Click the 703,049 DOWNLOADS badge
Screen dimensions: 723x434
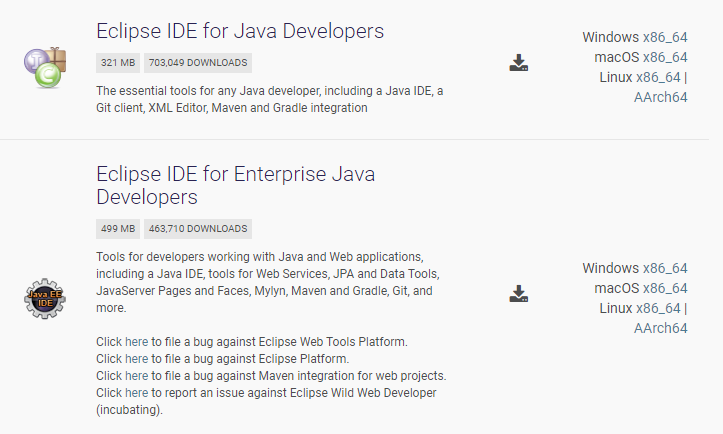tap(198, 63)
